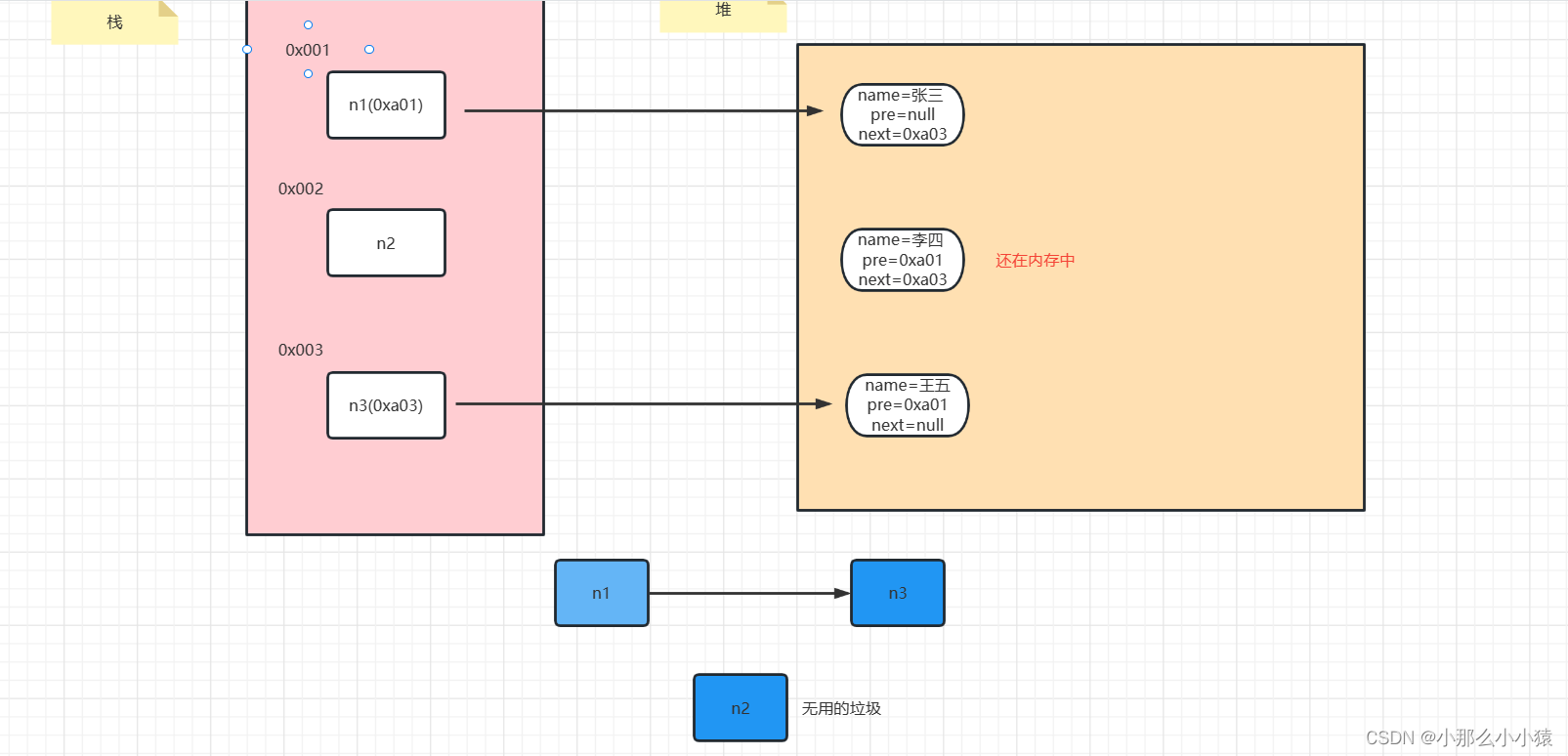Select the 无用的垃圾 label
The height and width of the screenshot is (756, 1568).
(841, 708)
